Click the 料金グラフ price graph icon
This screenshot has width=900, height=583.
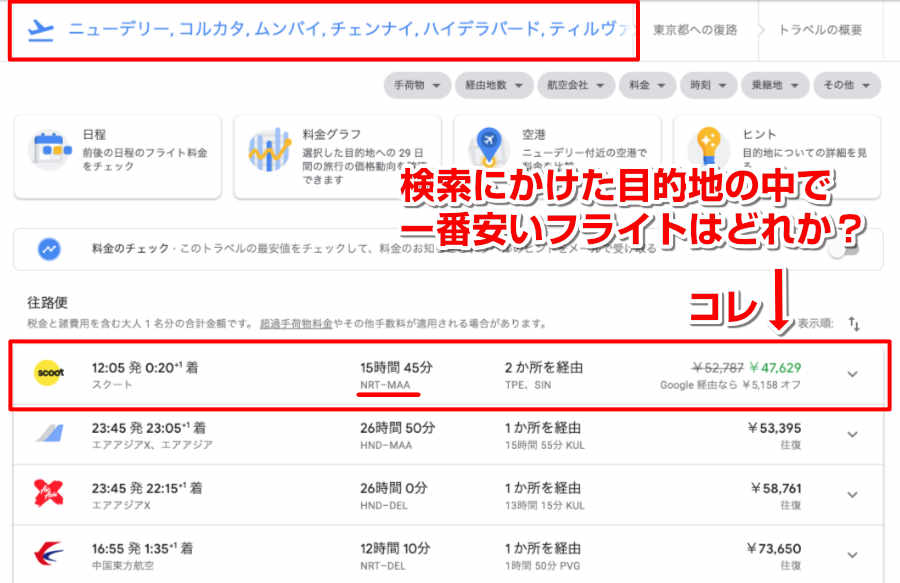pyautogui.click(x=269, y=149)
